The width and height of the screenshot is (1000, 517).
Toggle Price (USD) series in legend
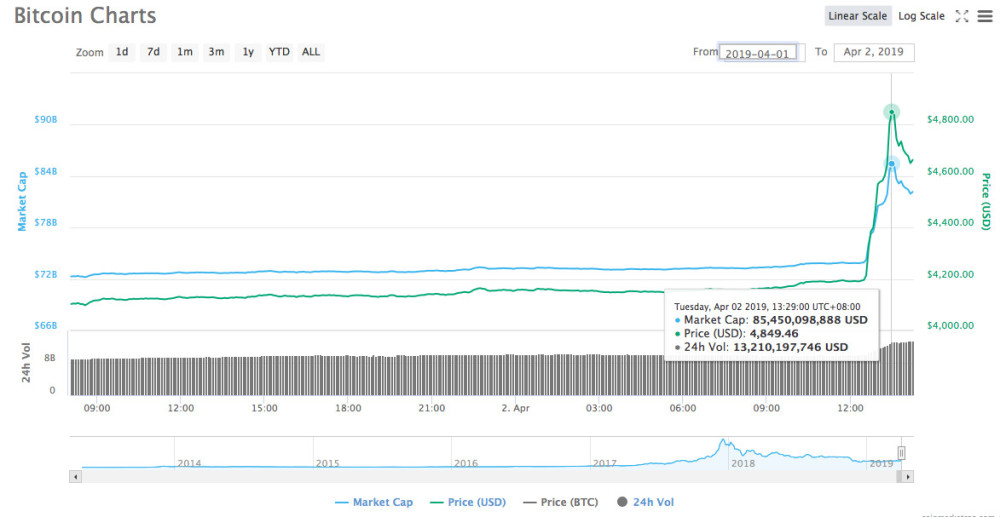click(x=467, y=502)
